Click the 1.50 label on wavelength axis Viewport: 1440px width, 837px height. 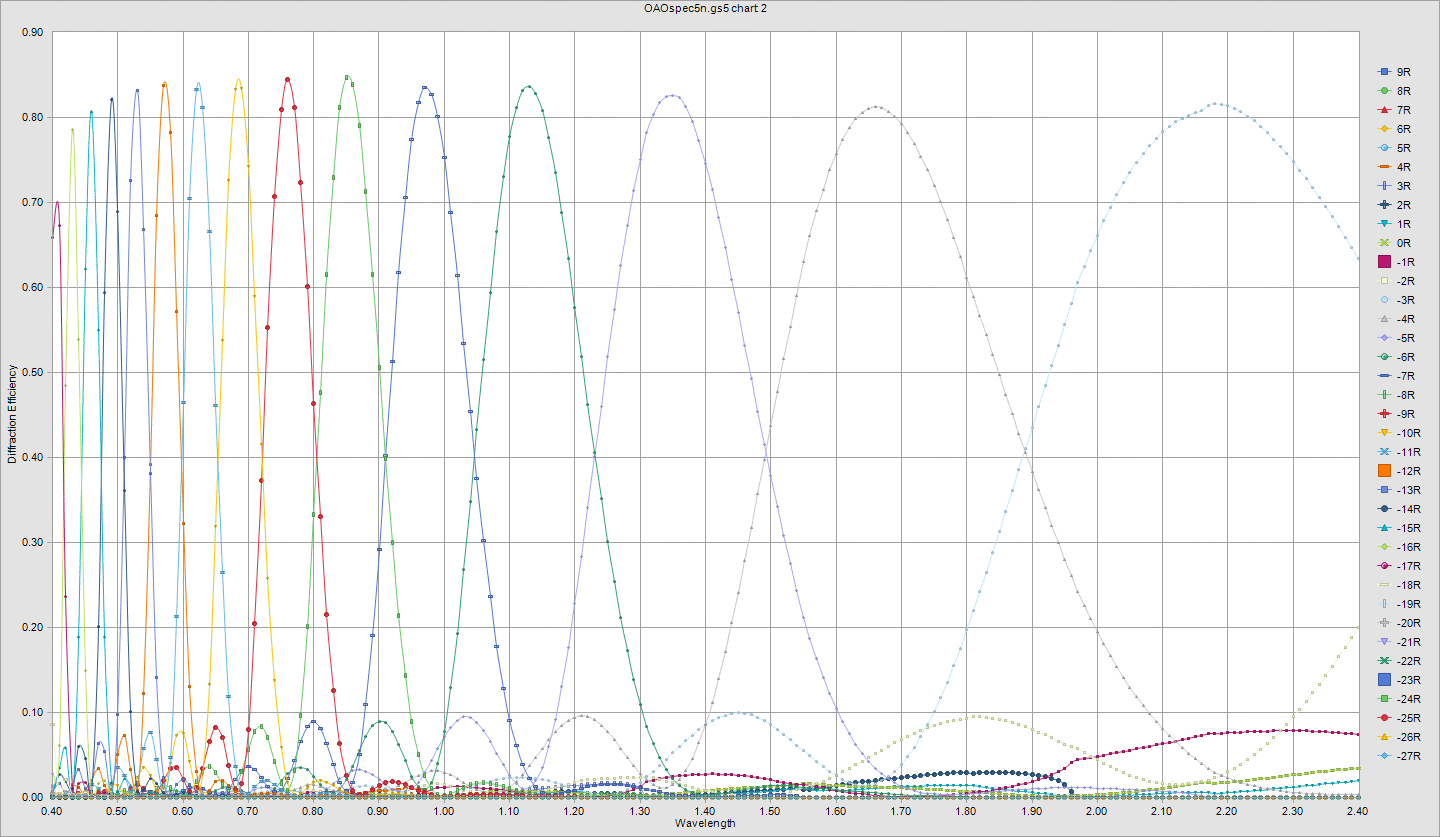point(771,810)
